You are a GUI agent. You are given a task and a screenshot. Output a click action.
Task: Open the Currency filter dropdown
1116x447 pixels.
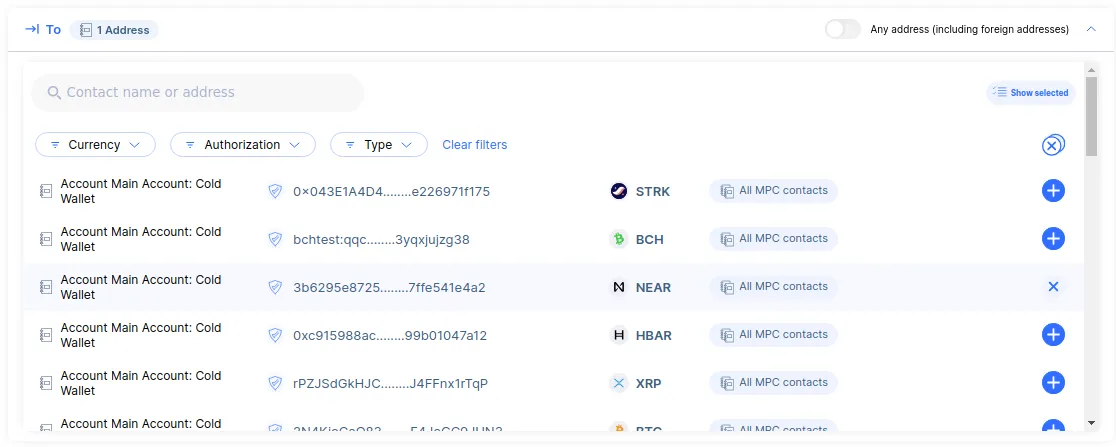[95, 144]
